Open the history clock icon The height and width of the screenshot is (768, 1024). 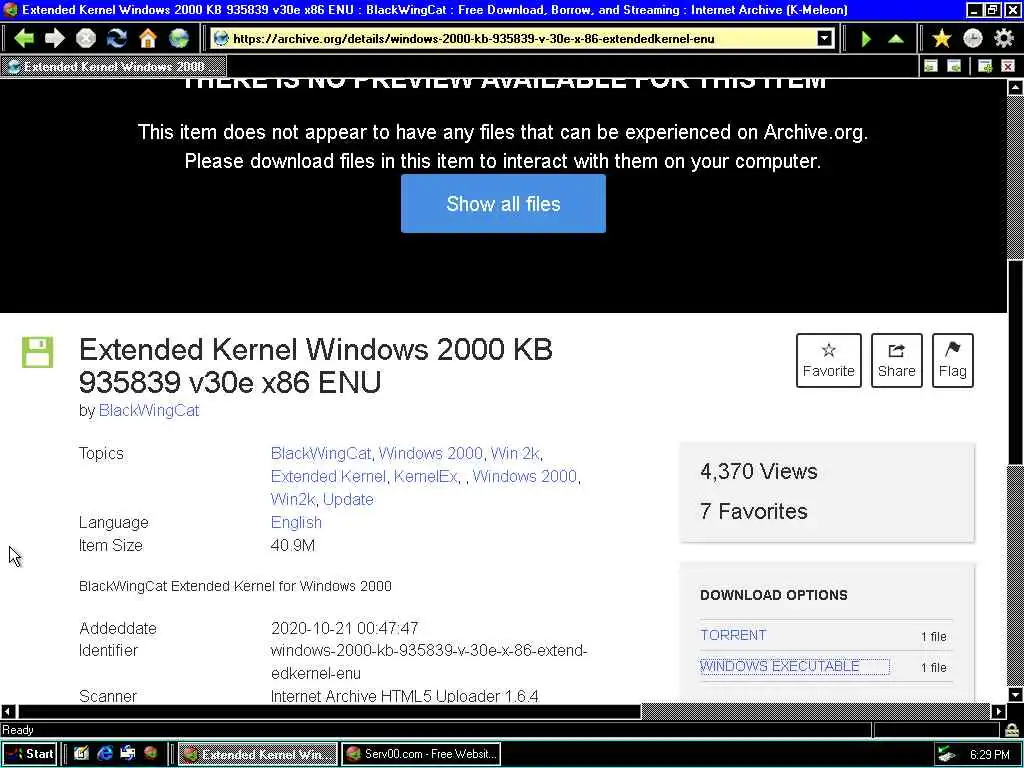click(973, 39)
